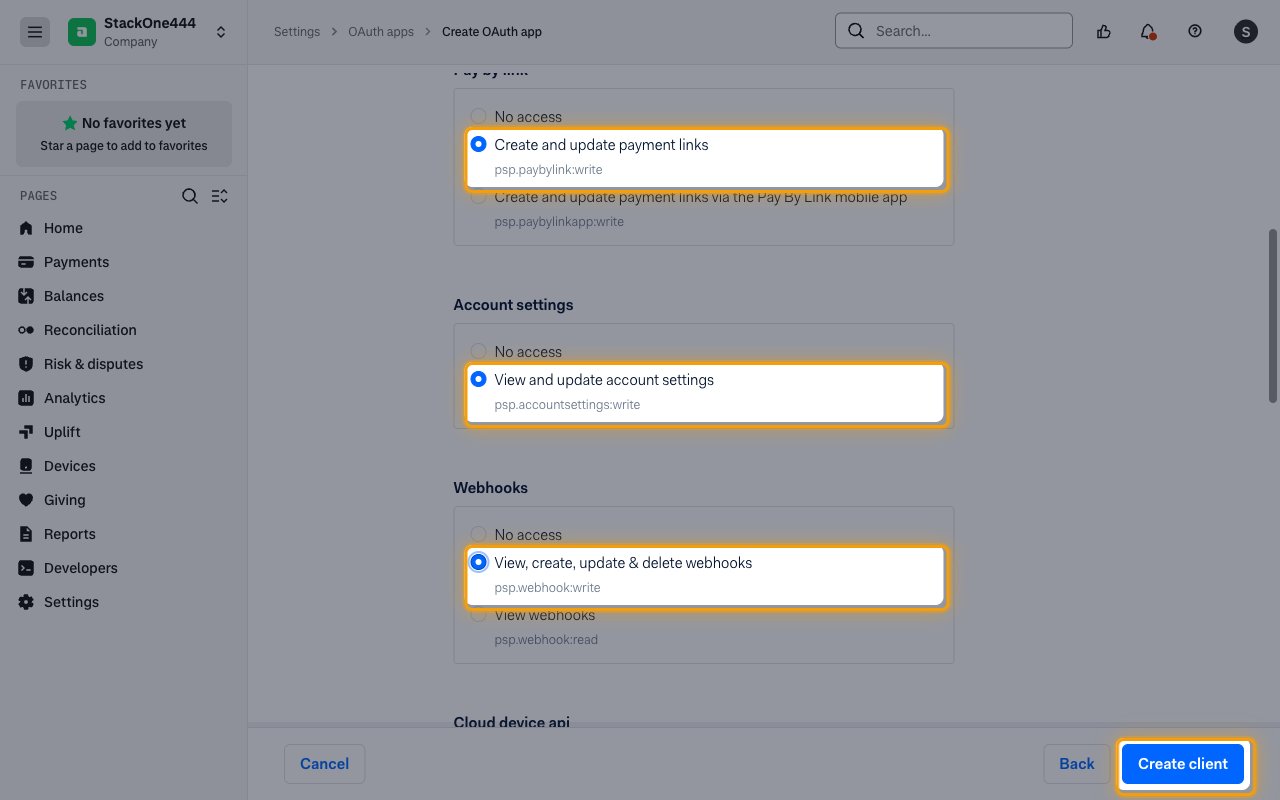Select No access for Account settings
This screenshot has width=1280, height=800.
(x=479, y=352)
